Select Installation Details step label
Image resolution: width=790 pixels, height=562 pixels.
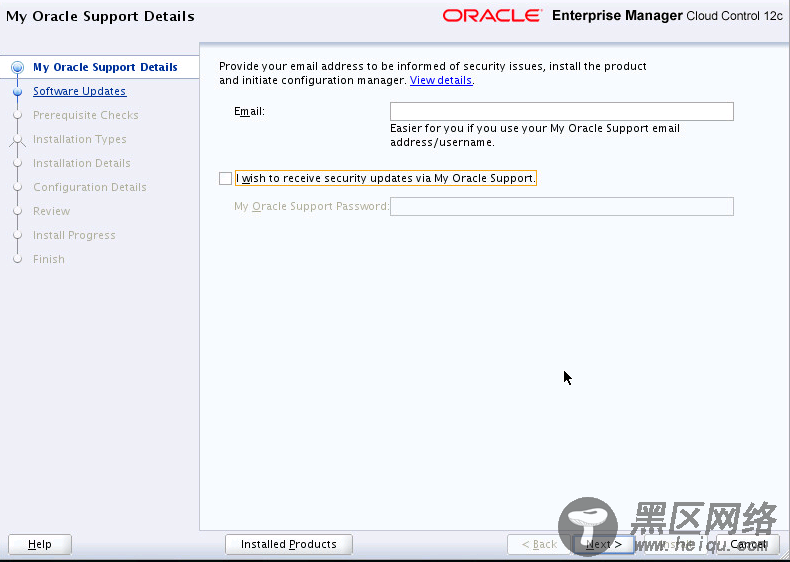pos(82,163)
